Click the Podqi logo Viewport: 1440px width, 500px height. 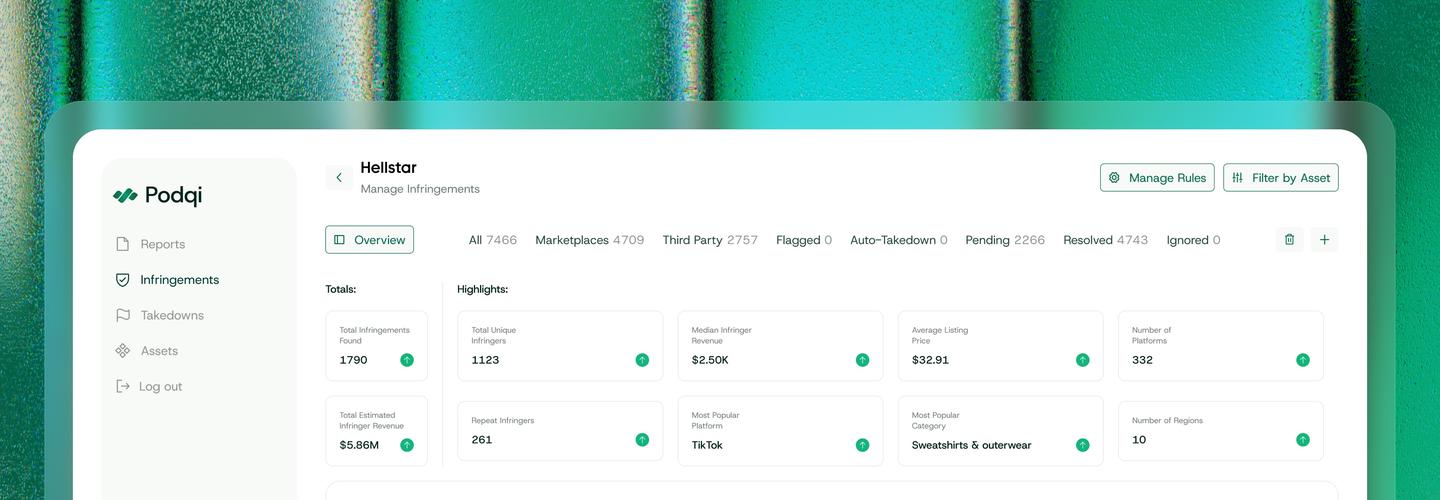(158, 196)
